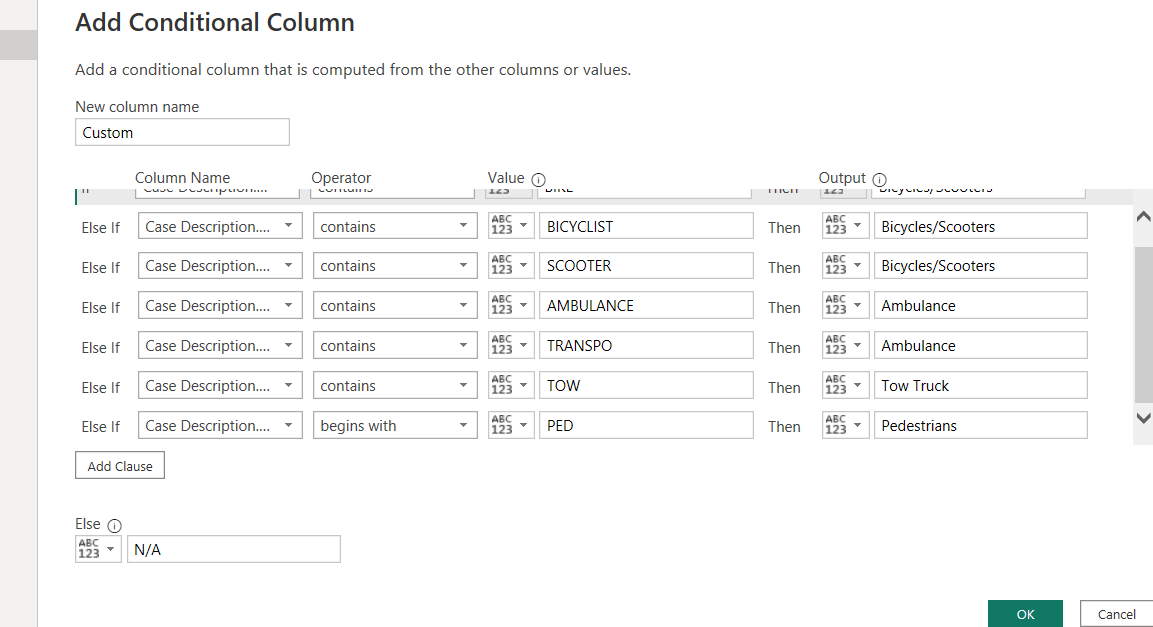Click the TOW value field

(x=646, y=385)
